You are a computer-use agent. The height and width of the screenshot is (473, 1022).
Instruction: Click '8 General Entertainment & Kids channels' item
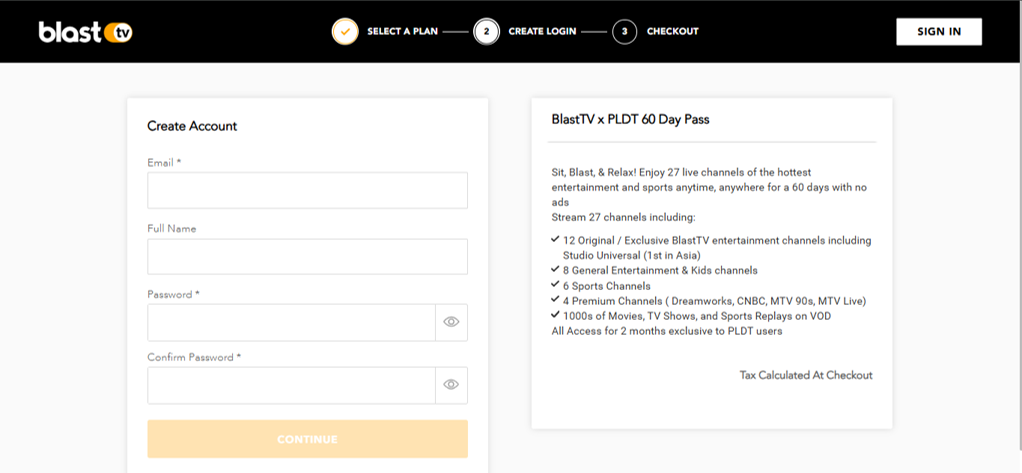[654, 270]
